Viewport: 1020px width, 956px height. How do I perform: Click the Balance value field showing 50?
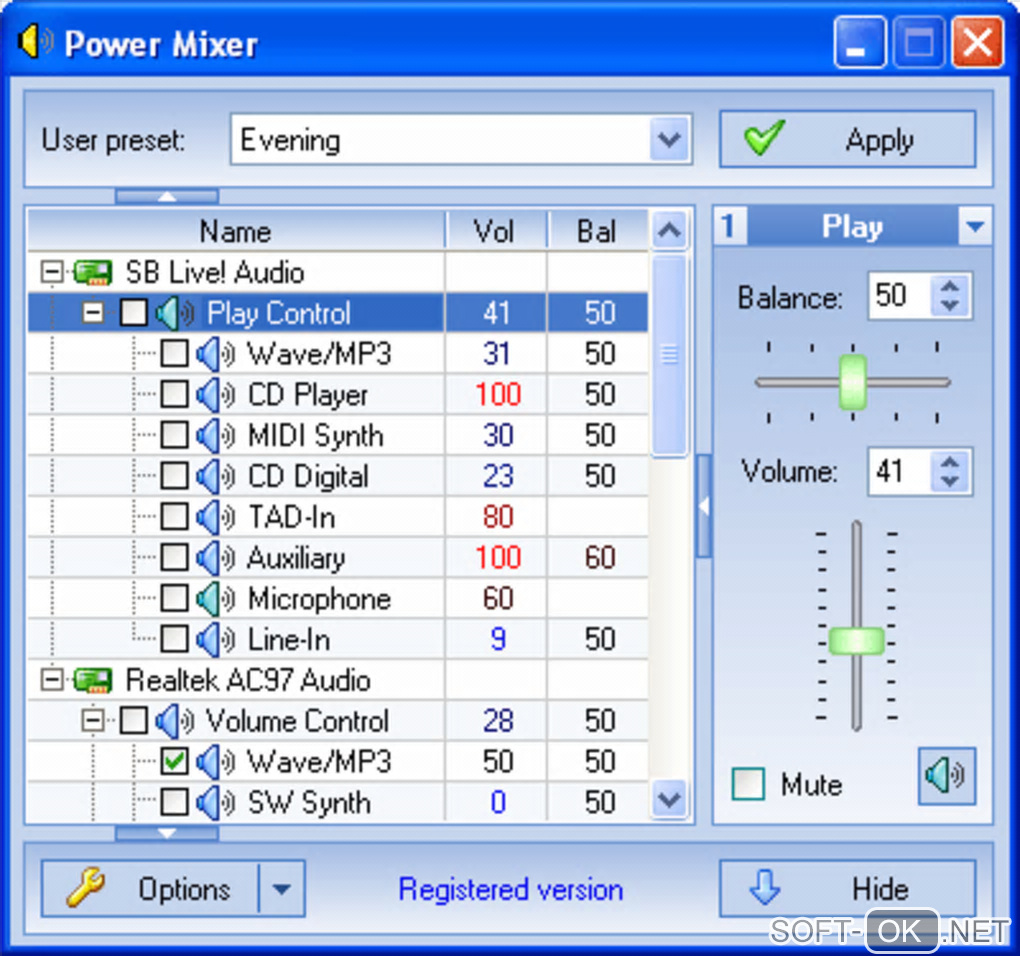[900, 296]
